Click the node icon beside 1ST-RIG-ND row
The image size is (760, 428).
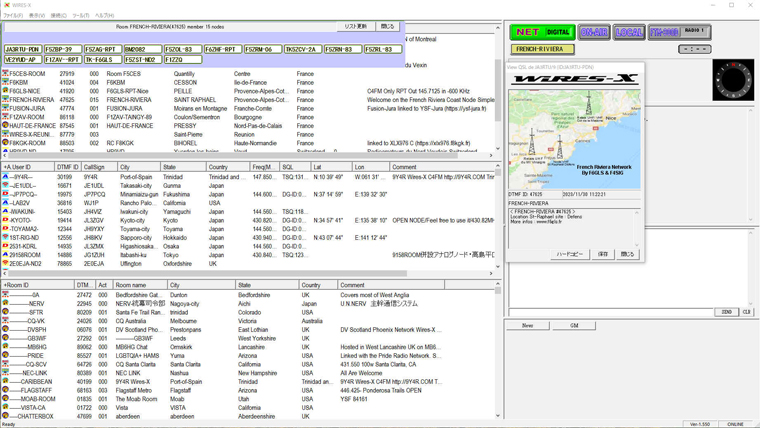coord(5,238)
